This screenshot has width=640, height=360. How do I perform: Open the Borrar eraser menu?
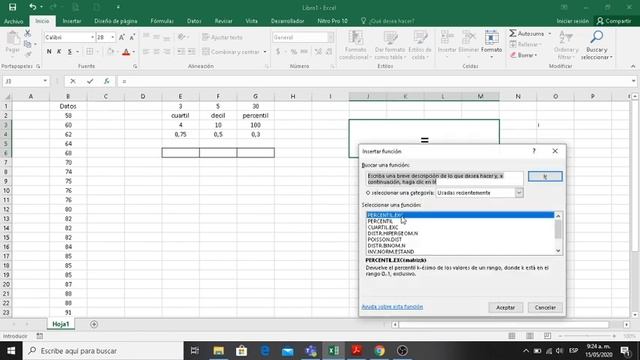coord(524,55)
